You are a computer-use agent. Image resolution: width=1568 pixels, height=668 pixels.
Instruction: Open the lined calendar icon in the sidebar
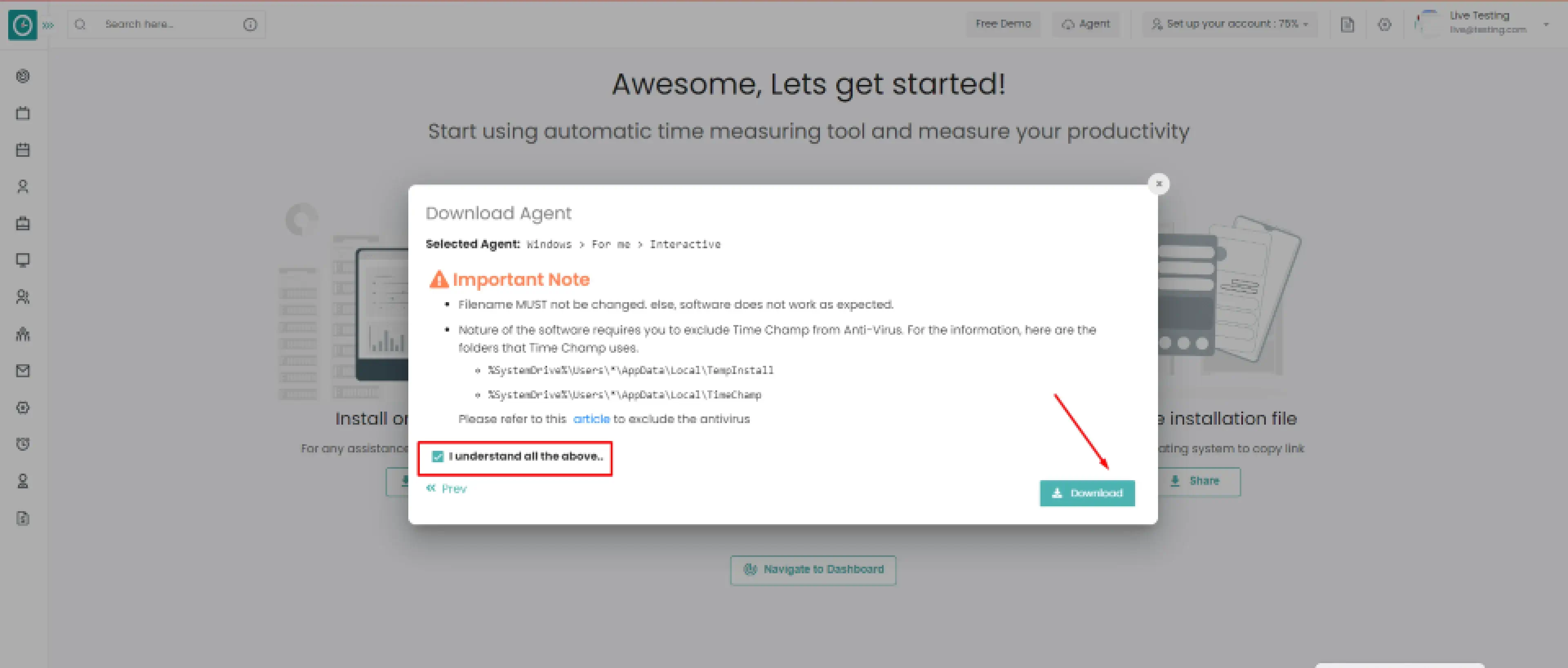pos(23,150)
